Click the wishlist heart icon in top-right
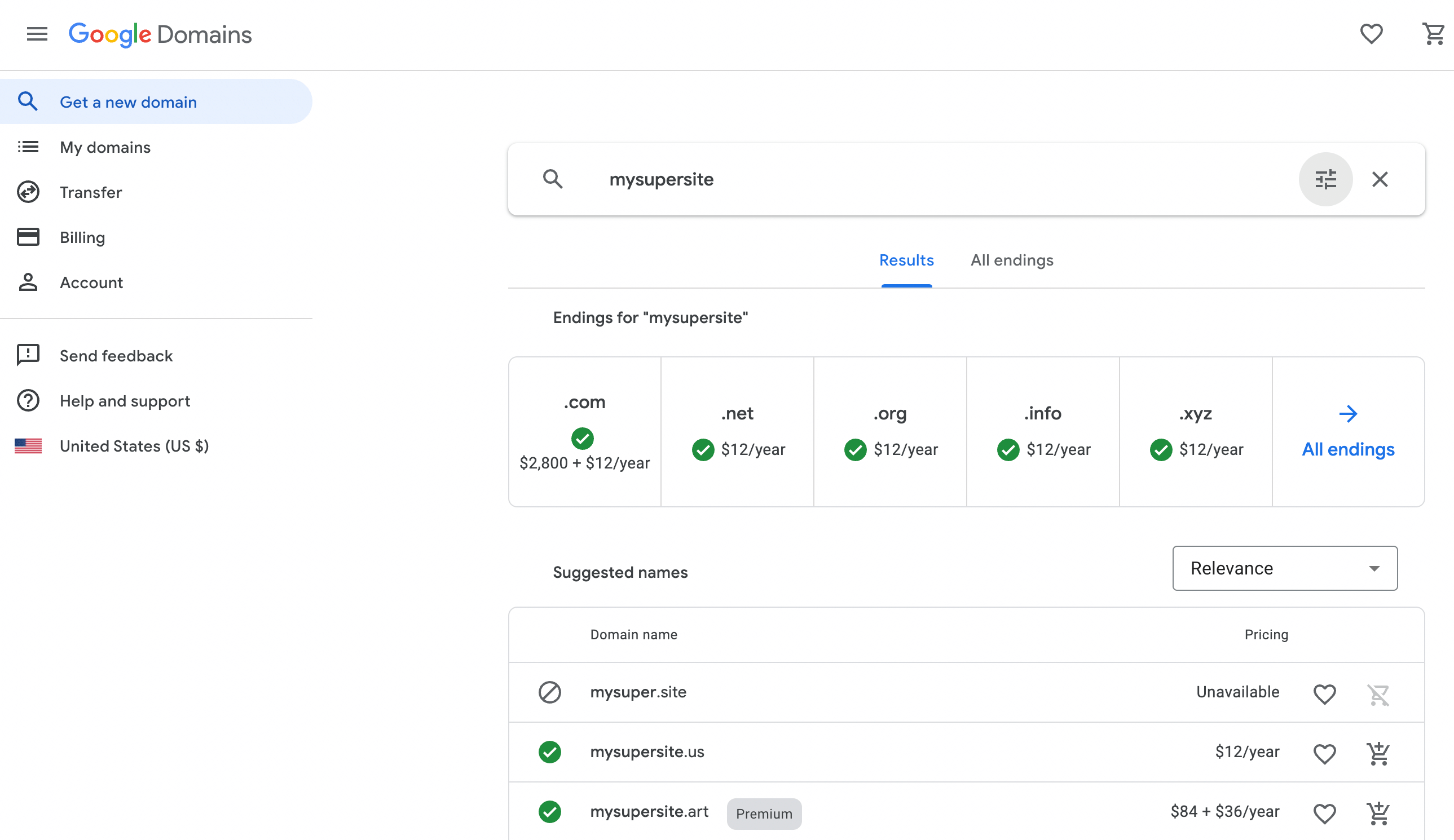The image size is (1454, 840). [1371, 34]
